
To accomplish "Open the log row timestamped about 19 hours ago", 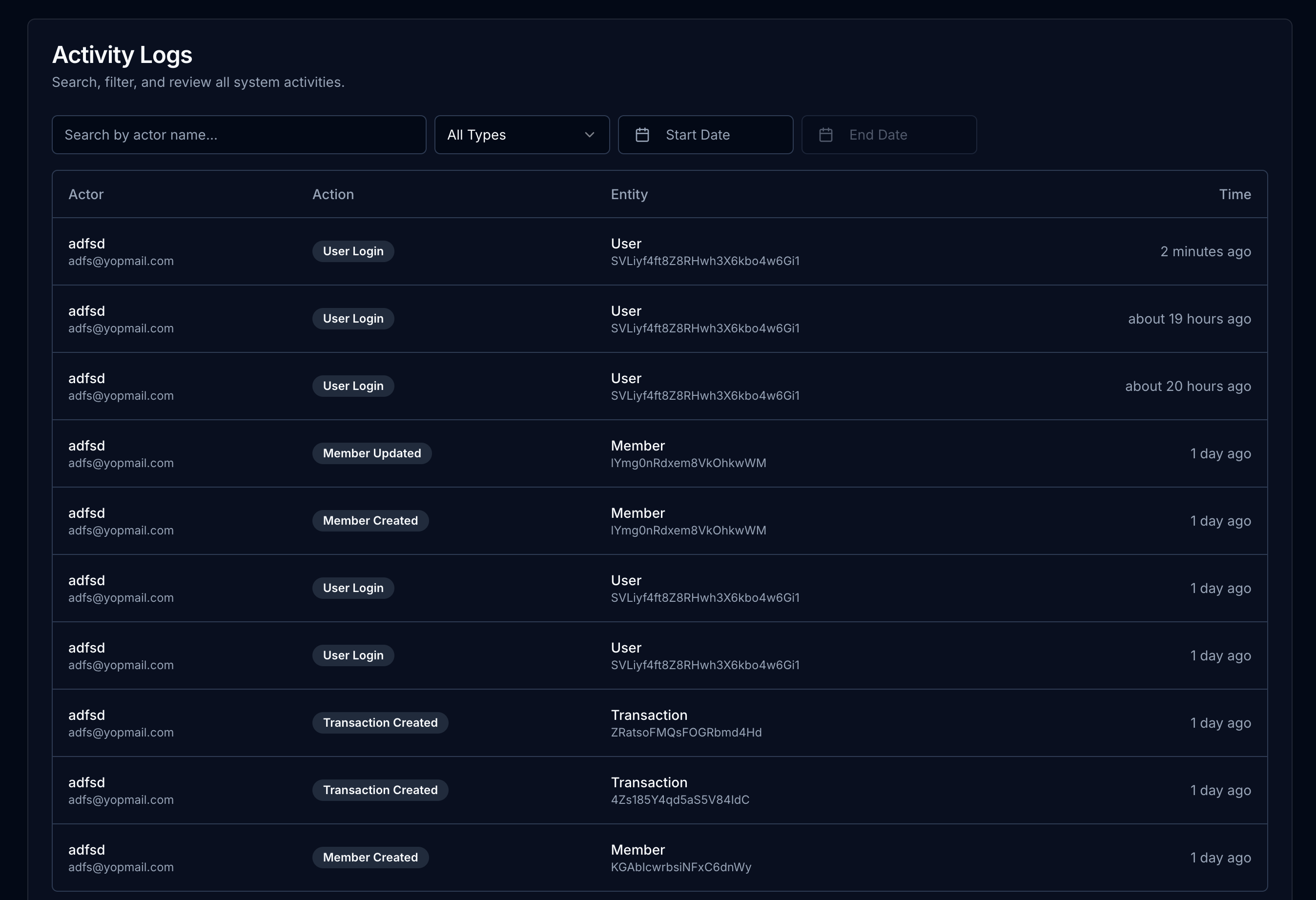I will 659,318.
